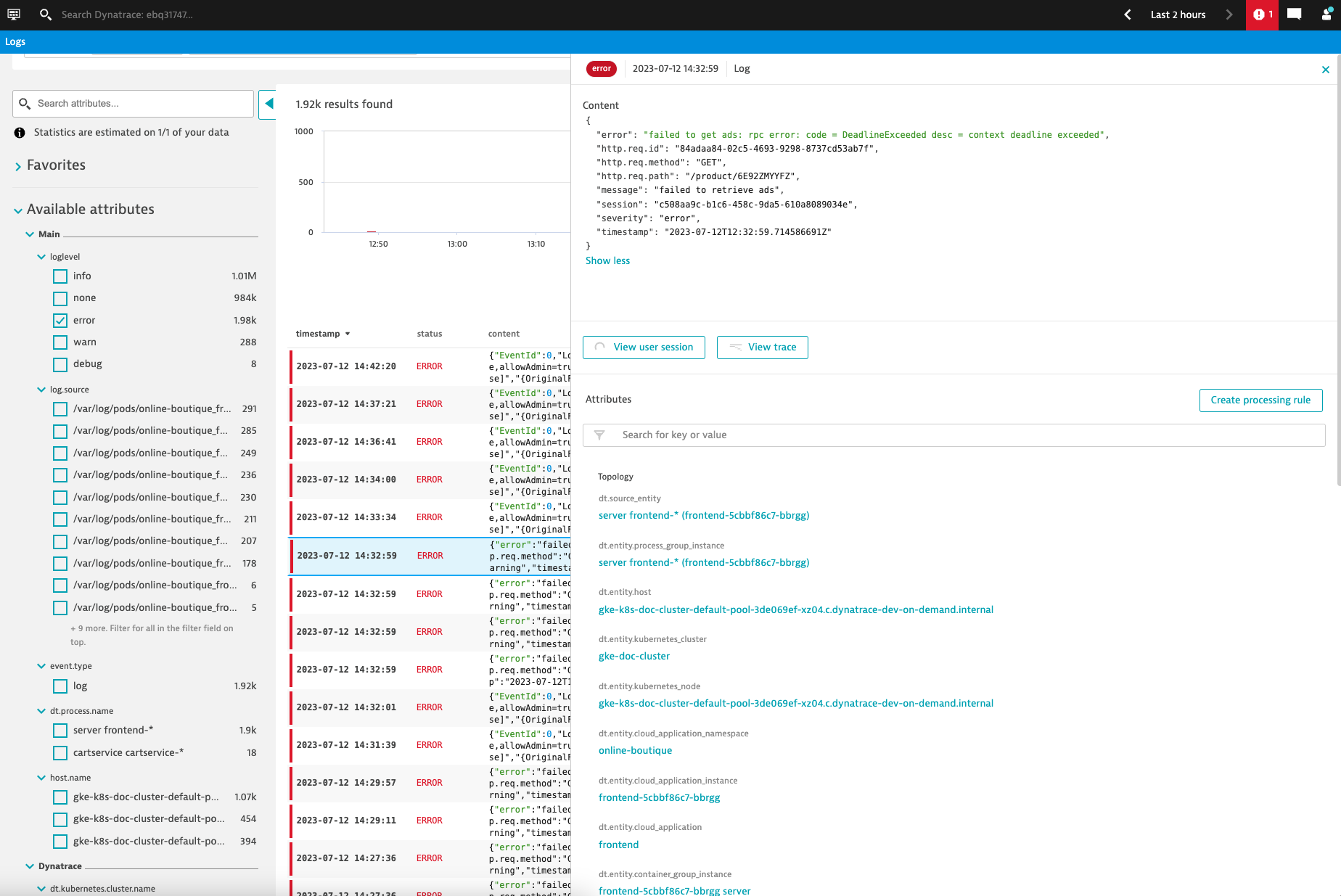The width and height of the screenshot is (1341, 896).
Task: Open the Last 2 hours timeframe selector
Action: (x=1178, y=15)
